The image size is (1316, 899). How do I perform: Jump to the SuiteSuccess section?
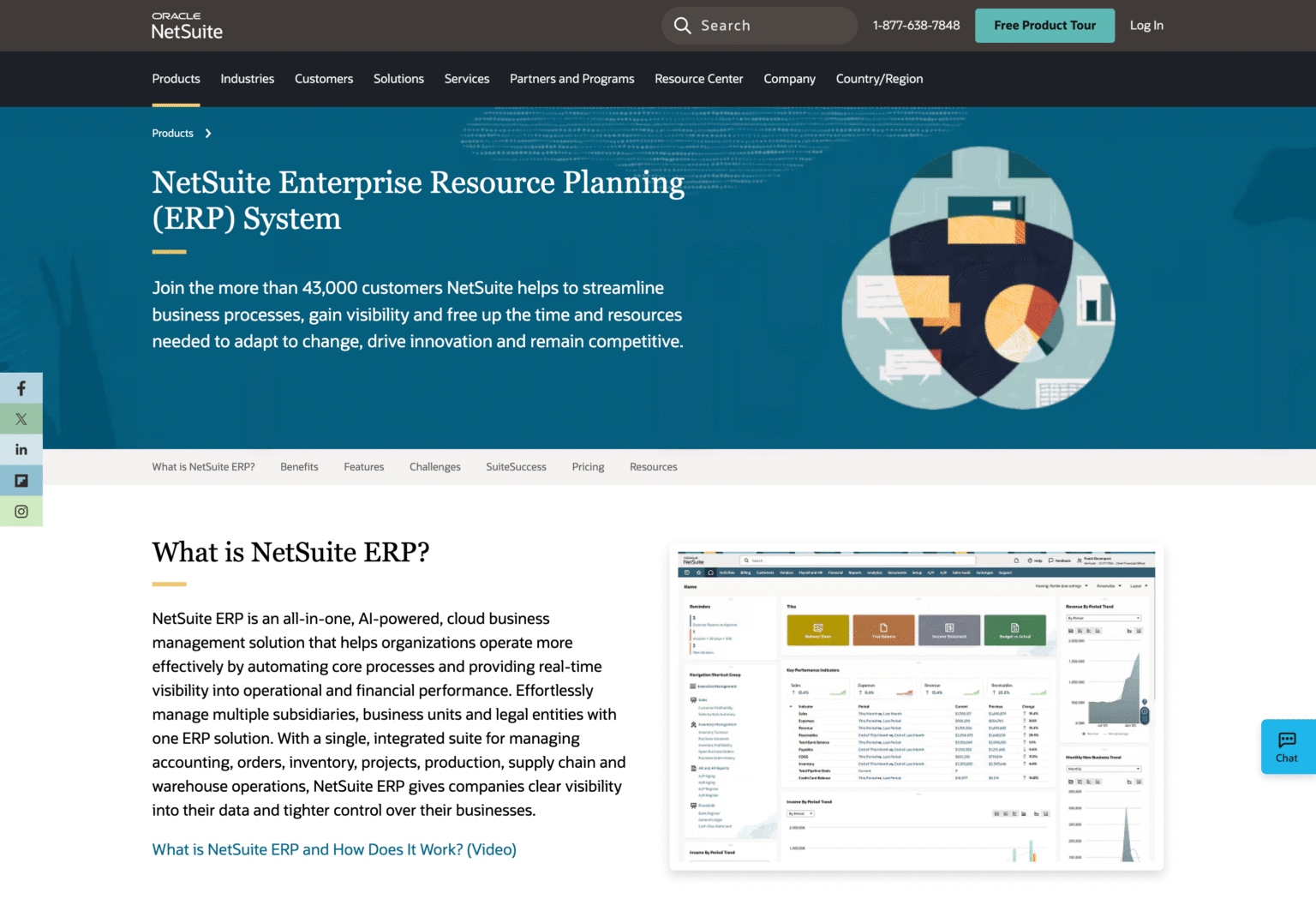(517, 467)
